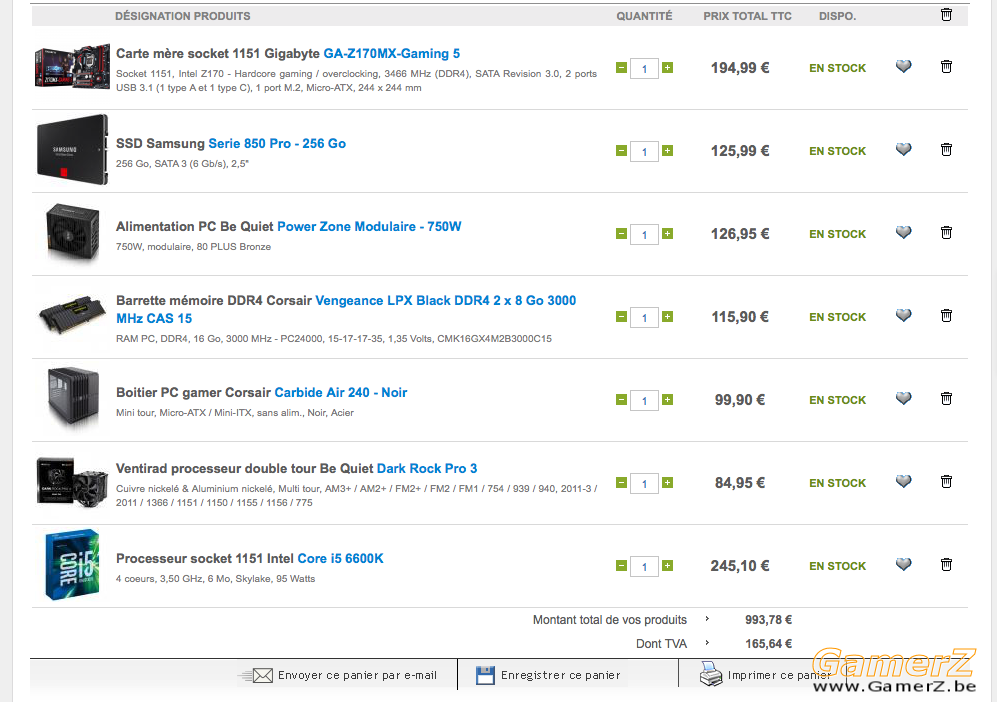Click the PRIX TOTAL TTC column header
Viewport: 997px width, 702px height.
pyautogui.click(x=748, y=16)
